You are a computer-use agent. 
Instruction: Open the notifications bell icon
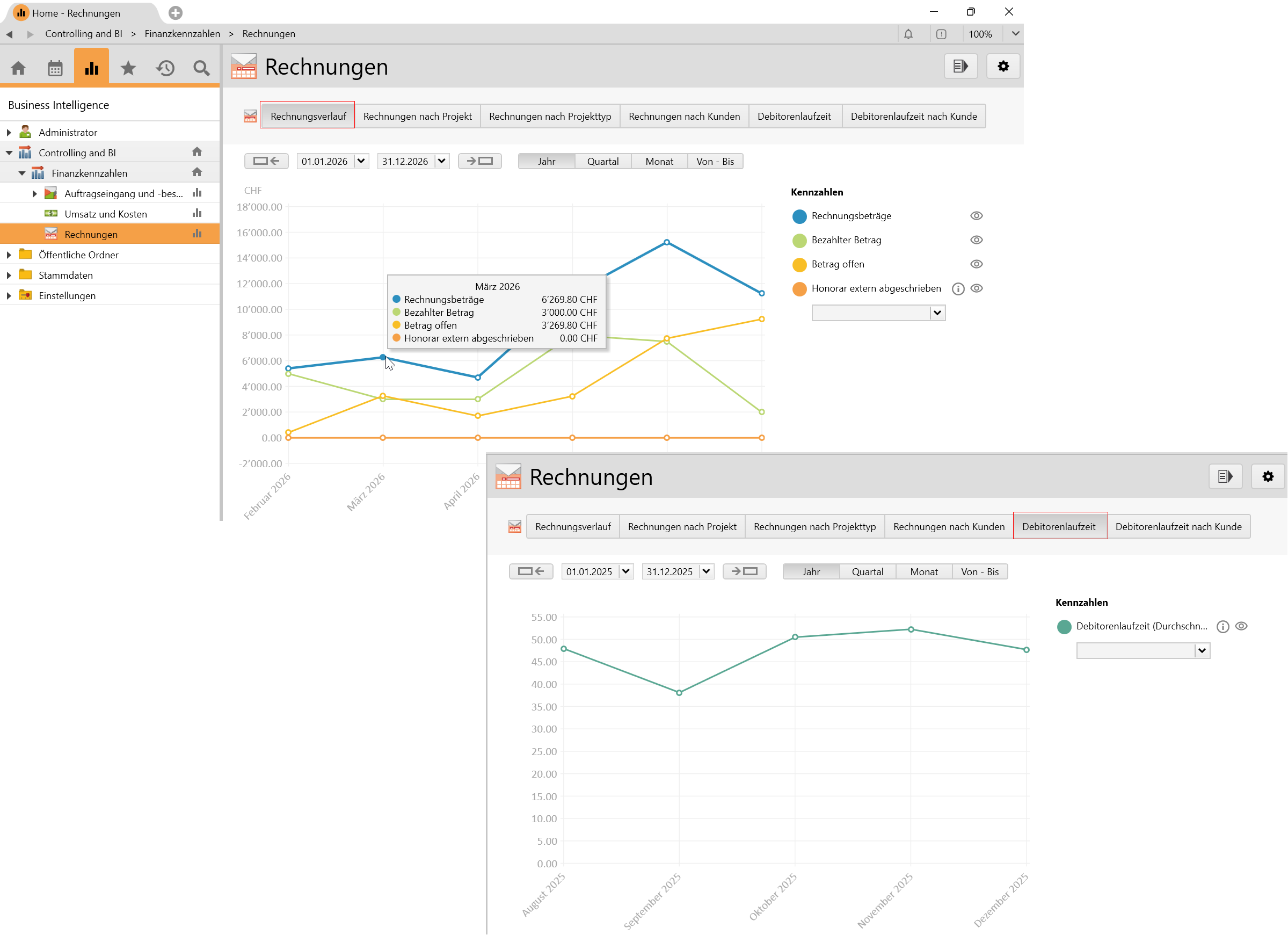[x=908, y=34]
